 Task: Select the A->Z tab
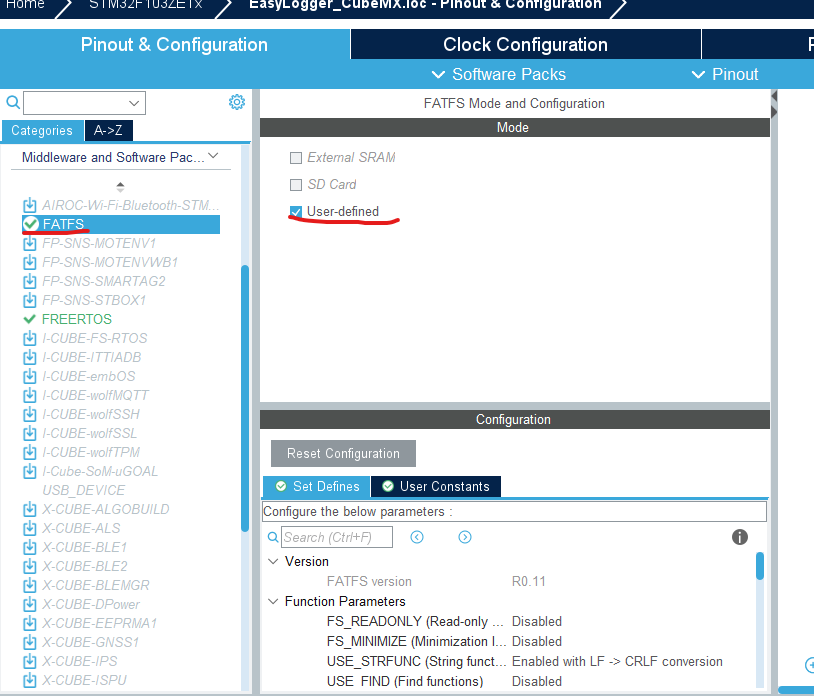[x=108, y=130]
